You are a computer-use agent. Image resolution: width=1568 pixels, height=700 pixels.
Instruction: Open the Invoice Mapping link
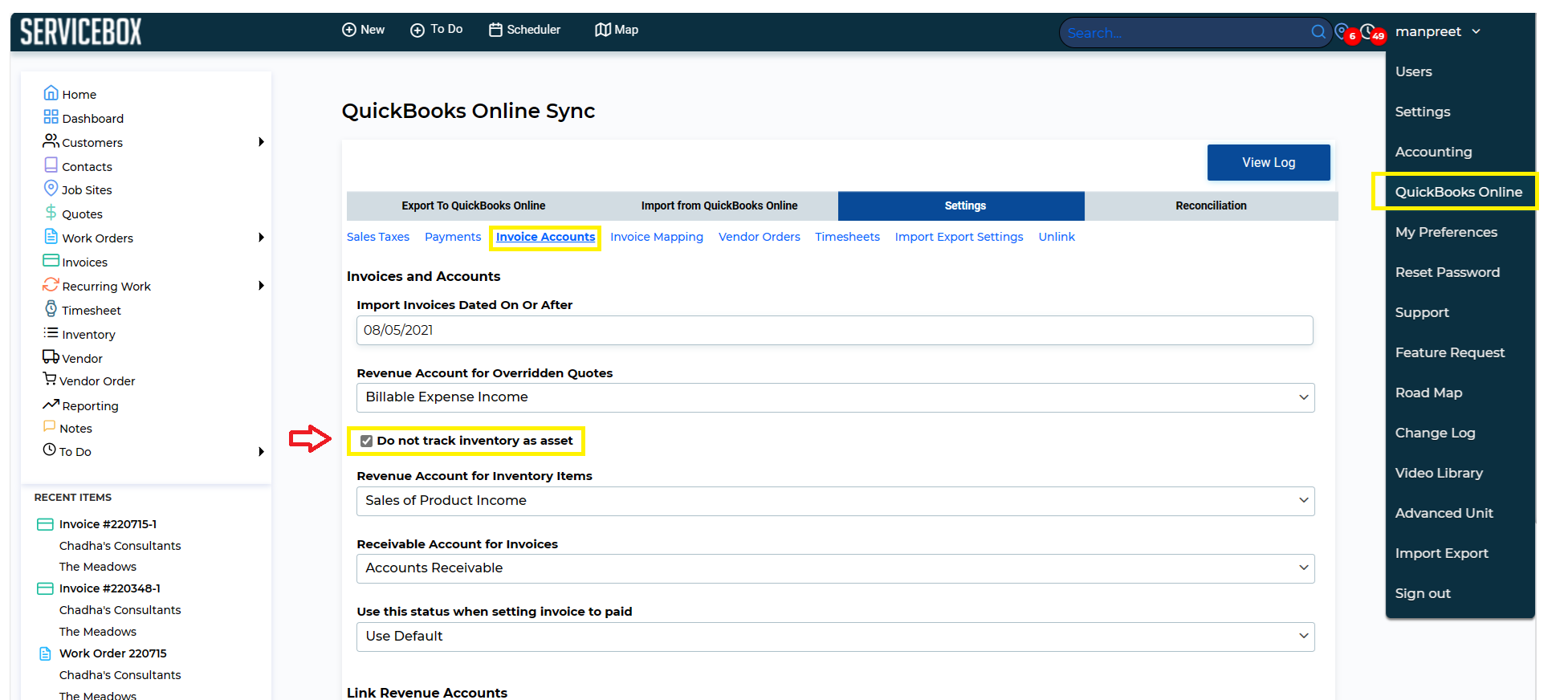[x=657, y=237]
